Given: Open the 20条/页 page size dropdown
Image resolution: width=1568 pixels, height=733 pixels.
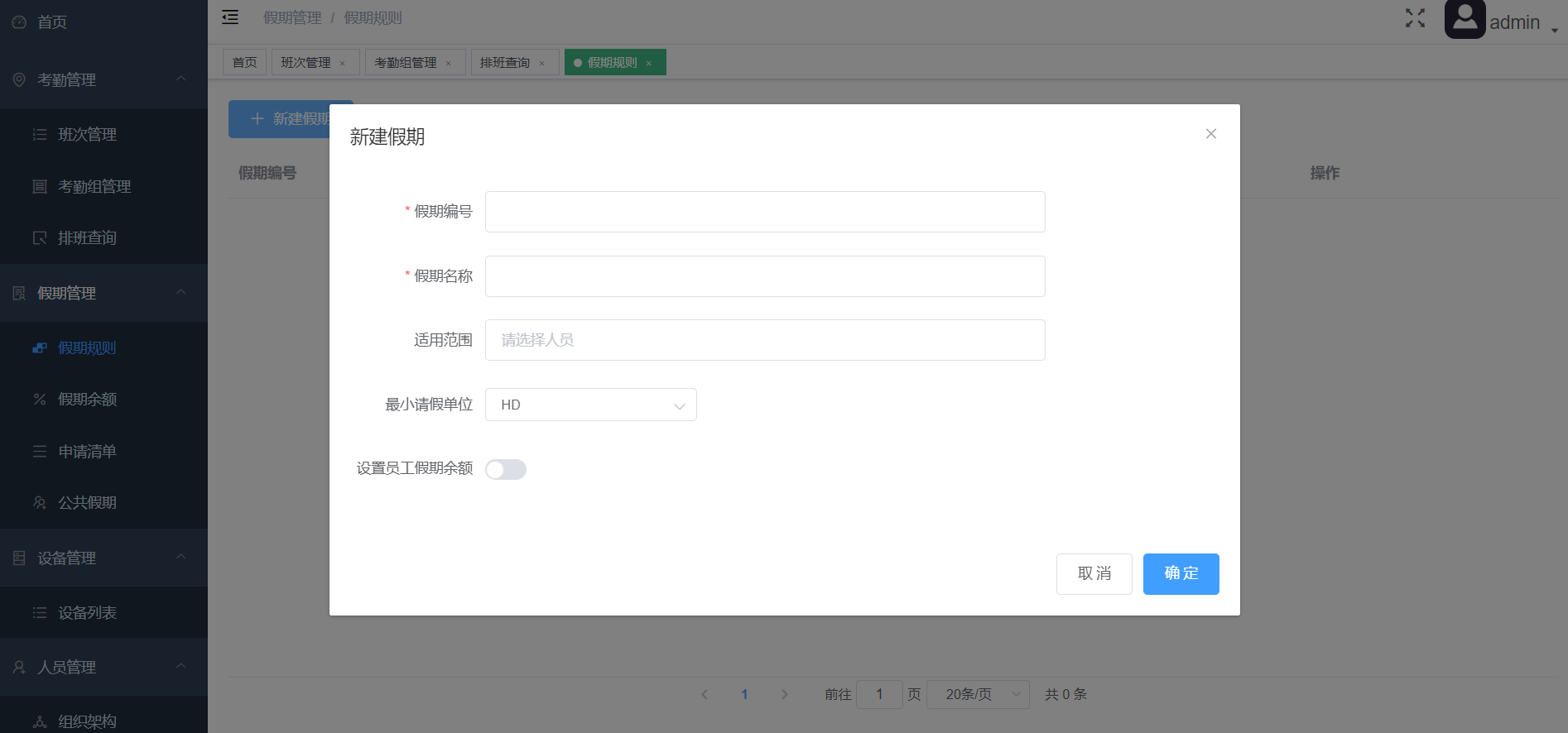Looking at the screenshot, I should 978,695.
